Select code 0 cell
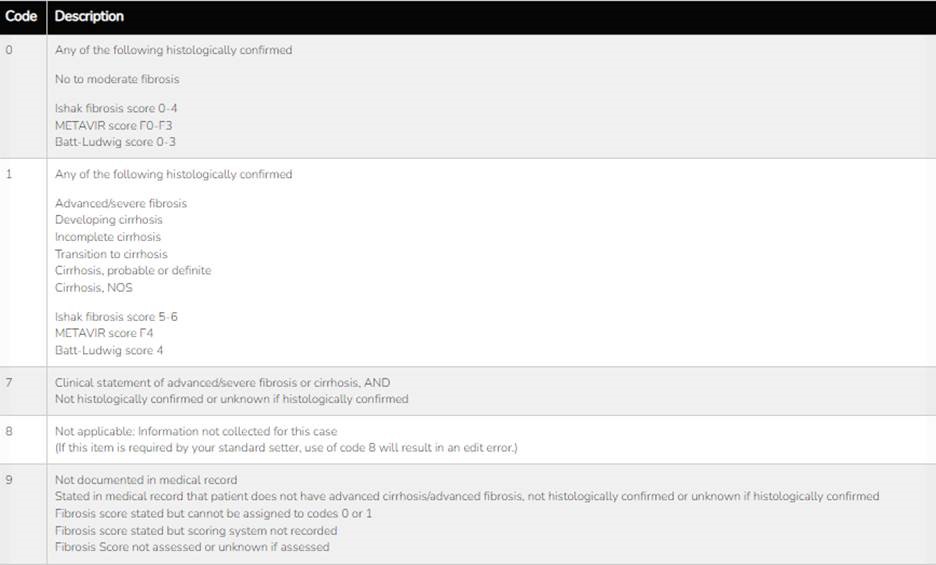The image size is (936, 565). 23,96
